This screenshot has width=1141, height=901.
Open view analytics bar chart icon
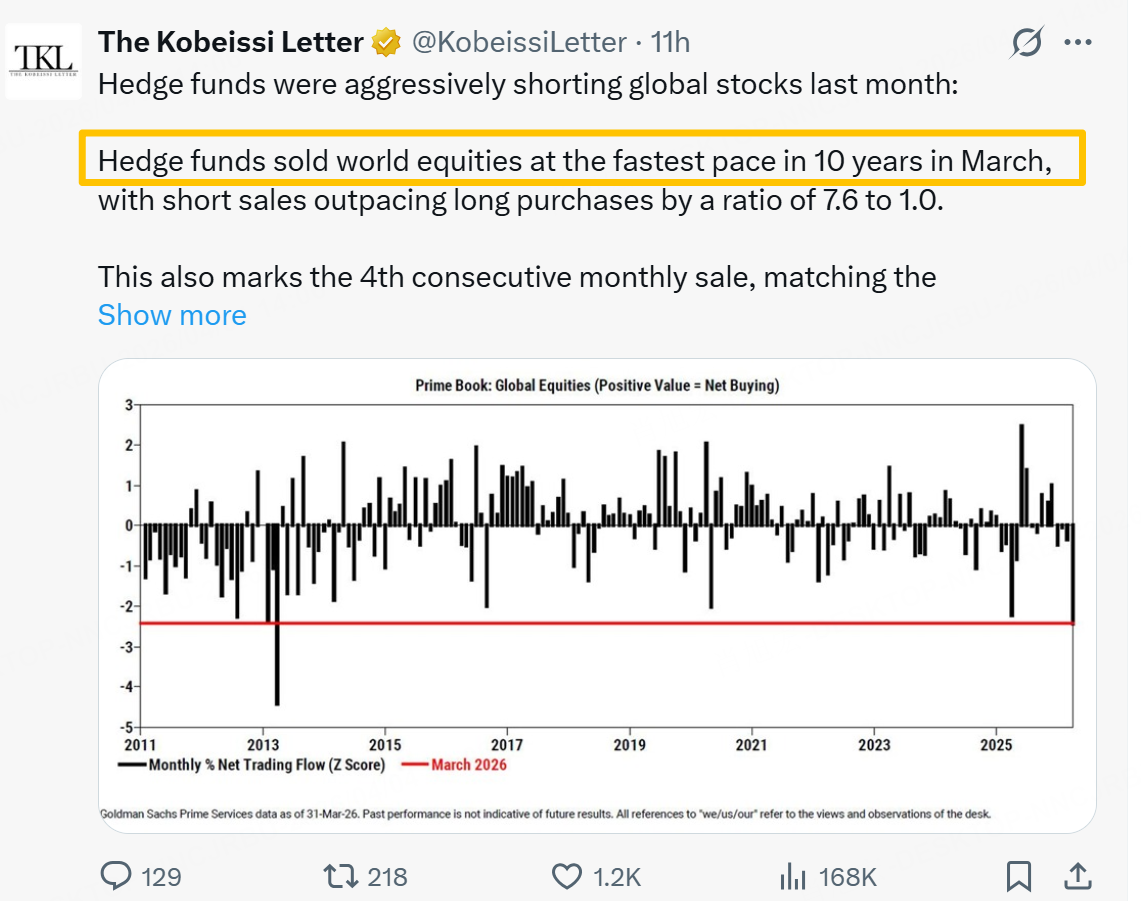792,877
